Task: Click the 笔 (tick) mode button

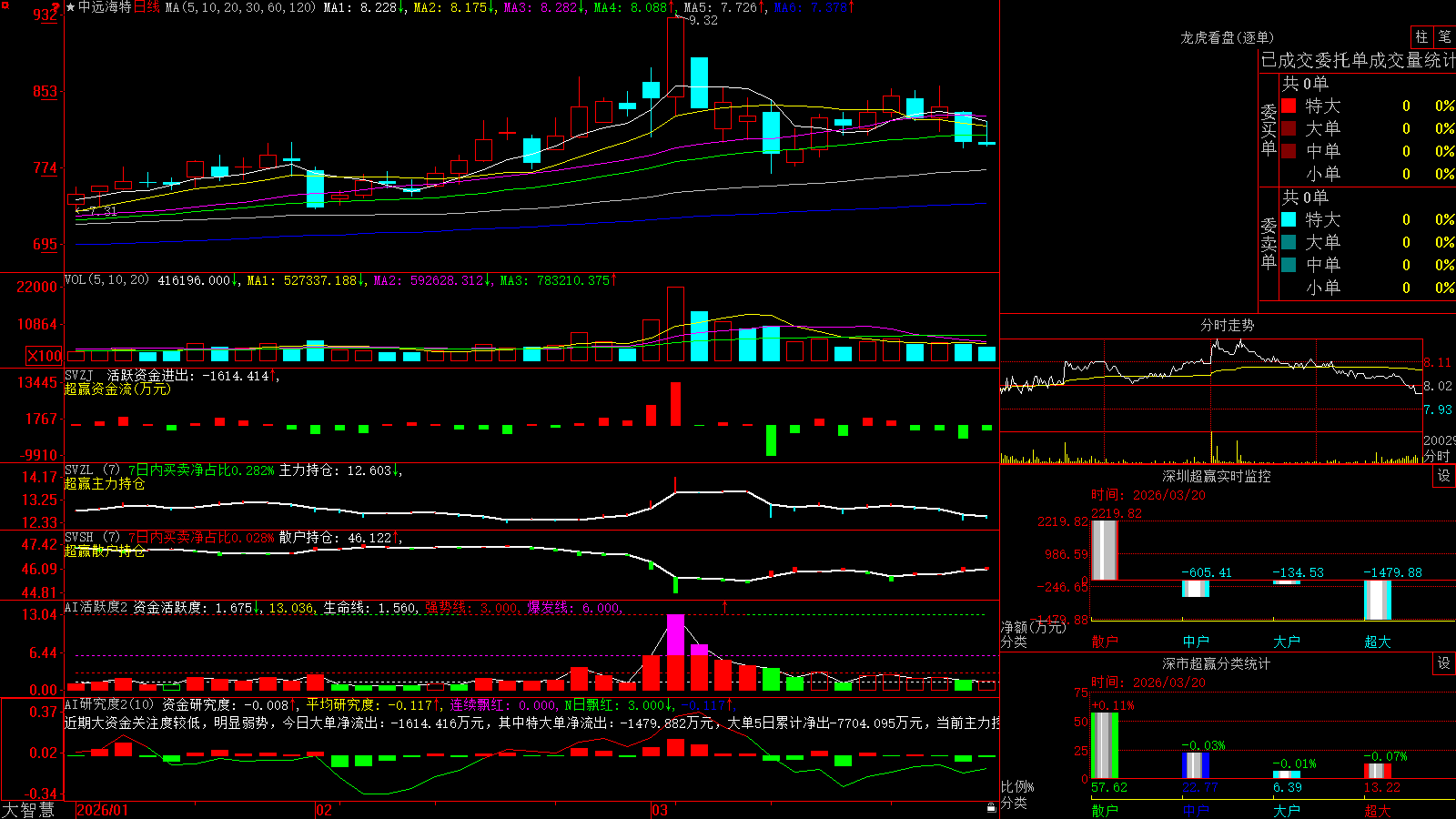Action: click(1444, 37)
